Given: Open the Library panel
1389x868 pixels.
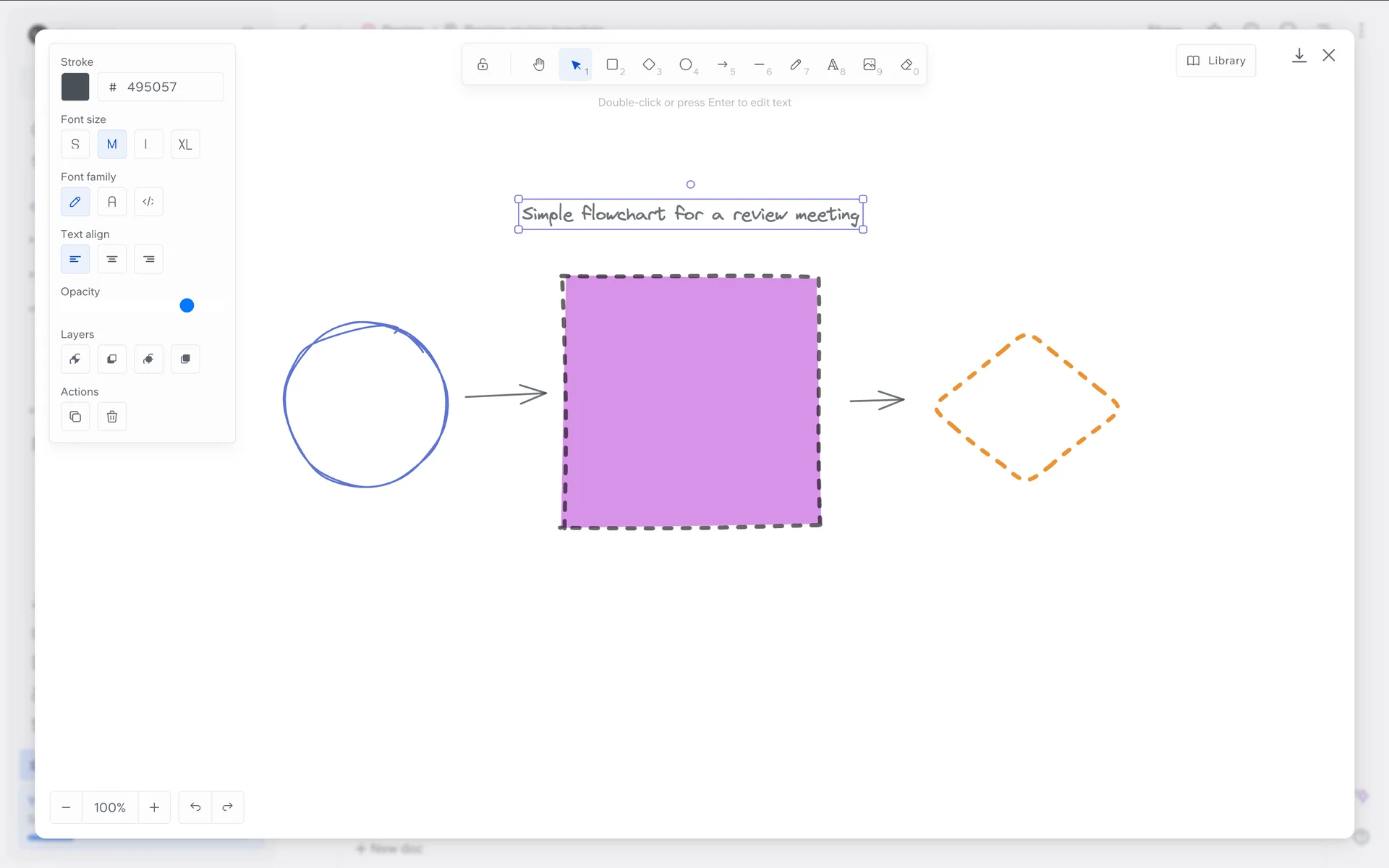Looking at the screenshot, I should [x=1215, y=61].
